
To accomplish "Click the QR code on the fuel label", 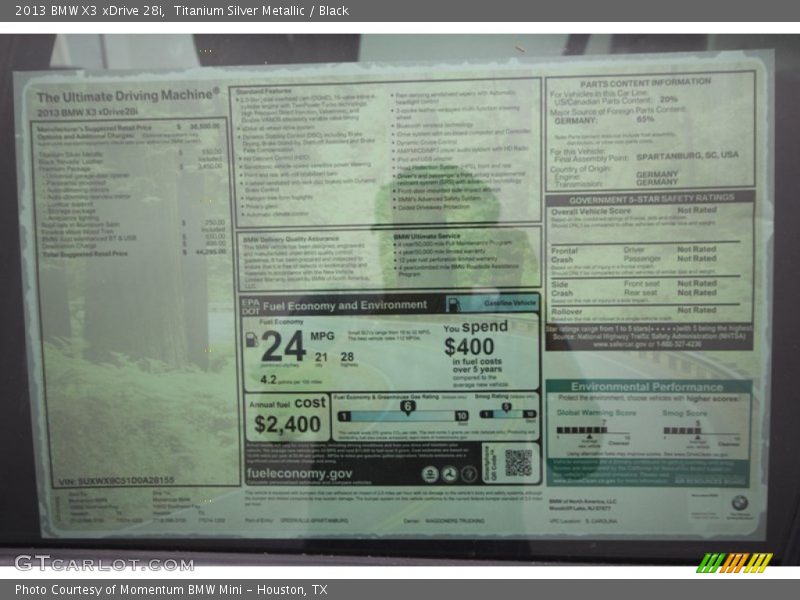I will 517,461.
